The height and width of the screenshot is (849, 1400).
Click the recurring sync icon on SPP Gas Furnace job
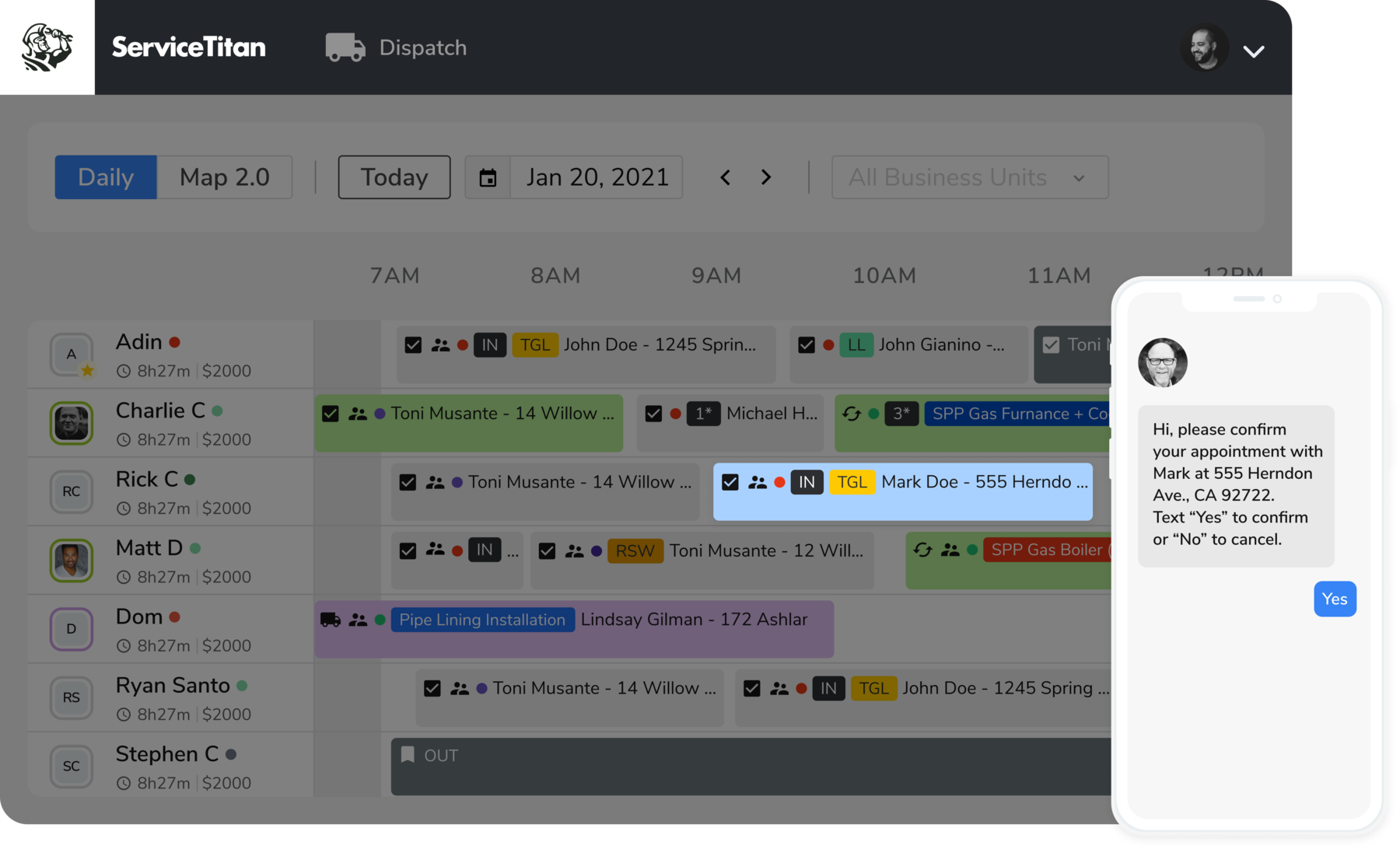point(850,414)
